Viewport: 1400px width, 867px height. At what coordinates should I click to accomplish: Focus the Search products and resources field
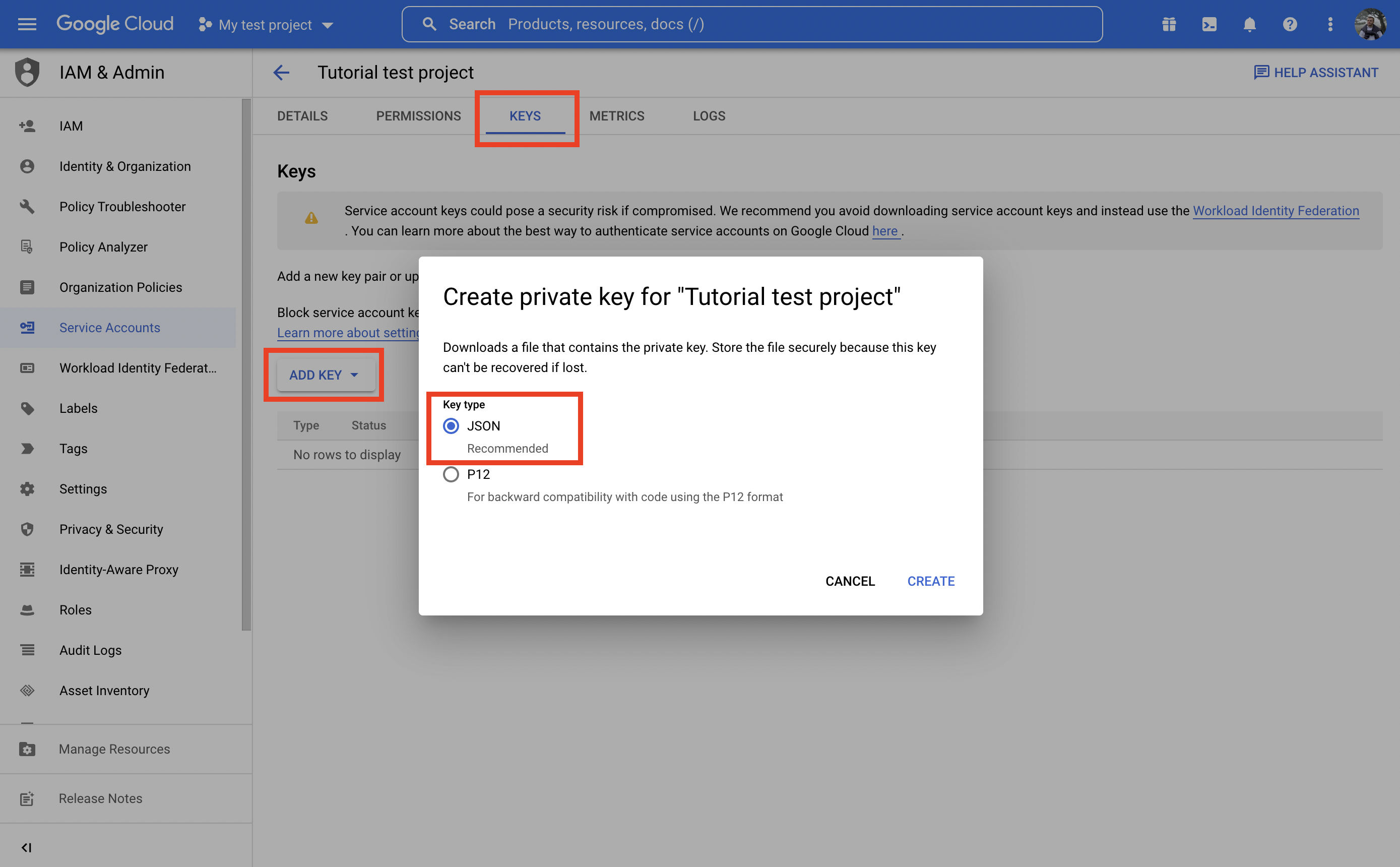[751, 24]
